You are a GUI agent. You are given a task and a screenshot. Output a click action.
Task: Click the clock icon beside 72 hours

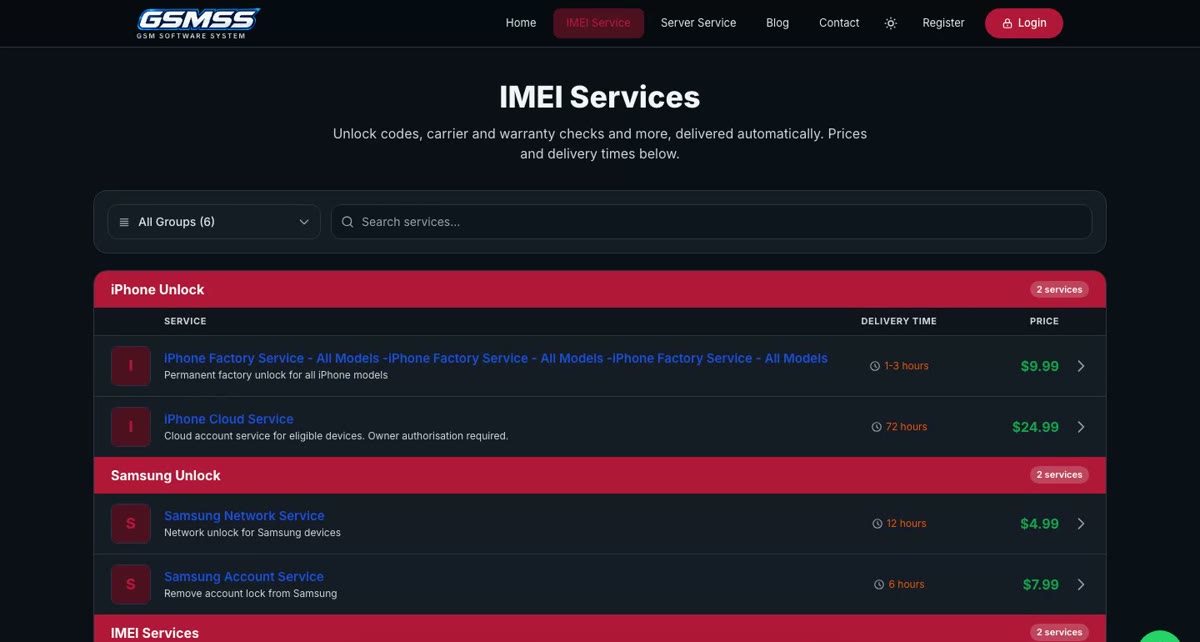pos(877,427)
